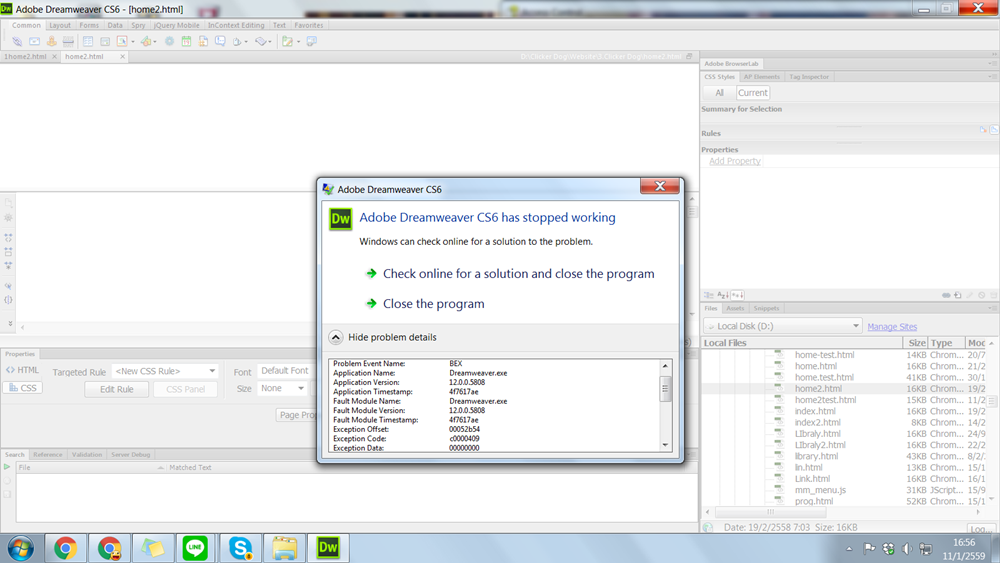Open Media icon dropdown arrow
The height and width of the screenshot is (563, 1000).
pos(155,42)
